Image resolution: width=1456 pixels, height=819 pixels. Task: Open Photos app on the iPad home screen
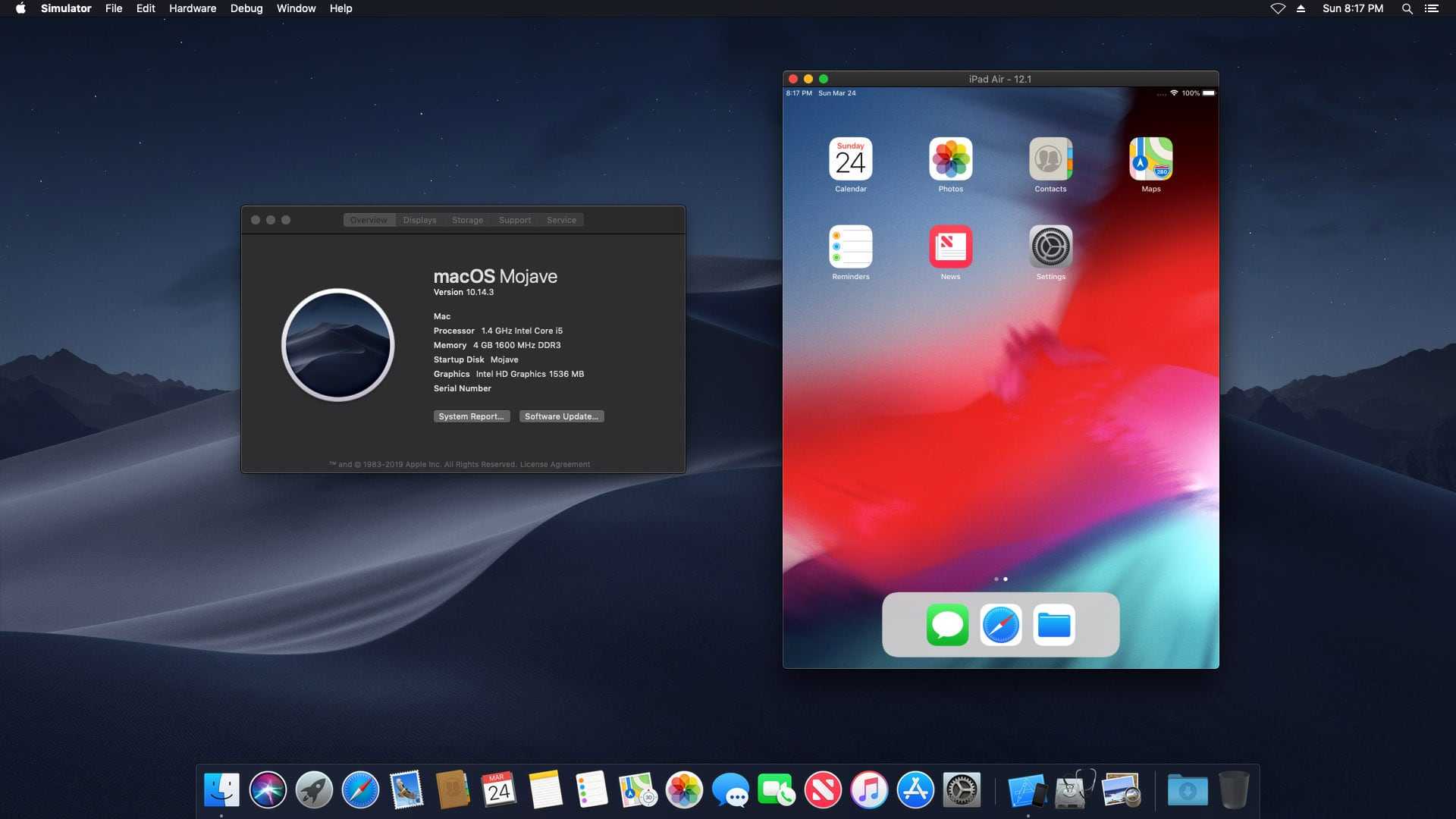pos(950,159)
